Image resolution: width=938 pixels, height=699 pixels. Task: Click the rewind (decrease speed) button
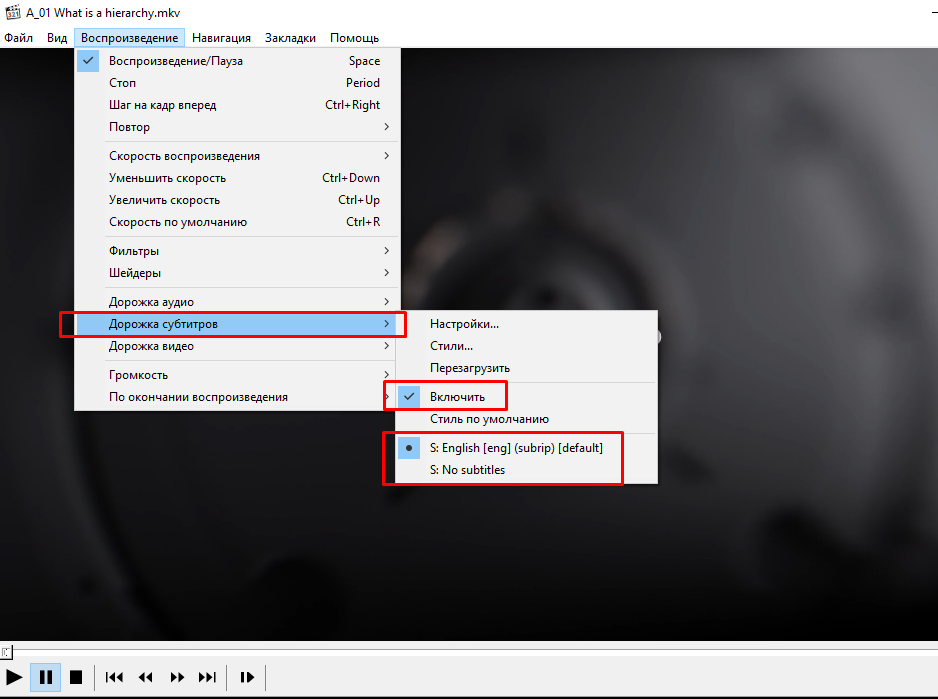(x=145, y=677)
